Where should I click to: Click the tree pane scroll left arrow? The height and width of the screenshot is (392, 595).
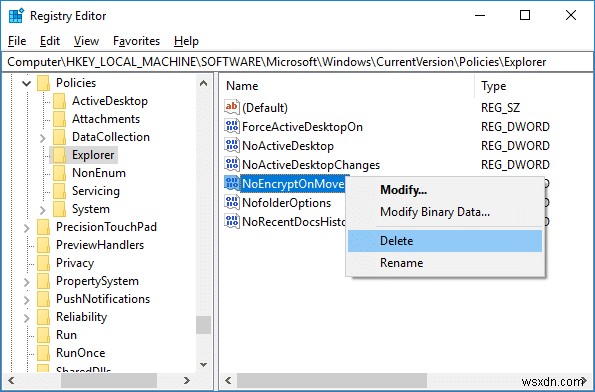11,380
